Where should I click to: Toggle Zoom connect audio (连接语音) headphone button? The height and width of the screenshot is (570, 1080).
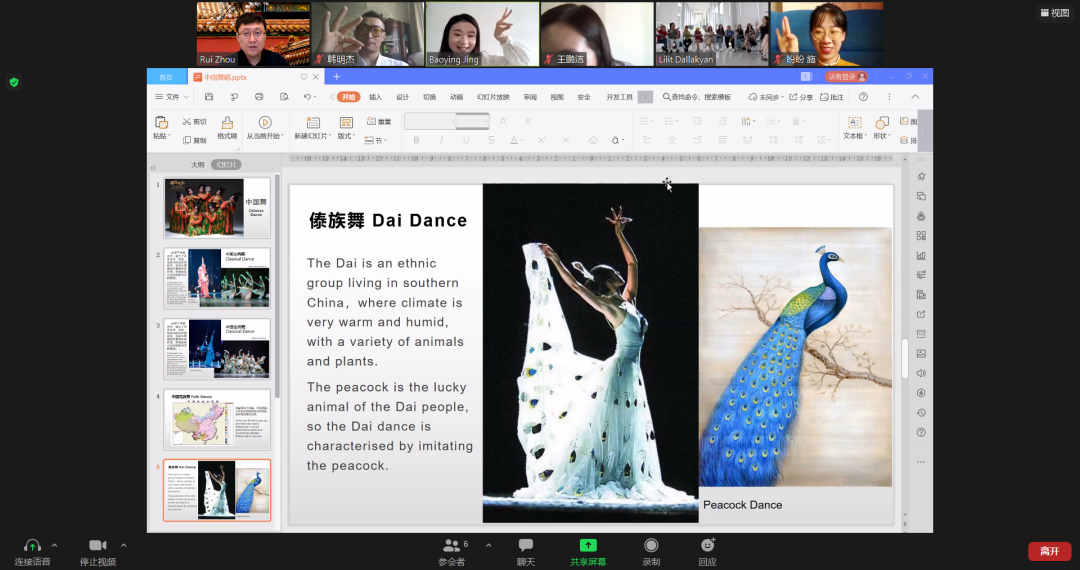coord(32,552)
